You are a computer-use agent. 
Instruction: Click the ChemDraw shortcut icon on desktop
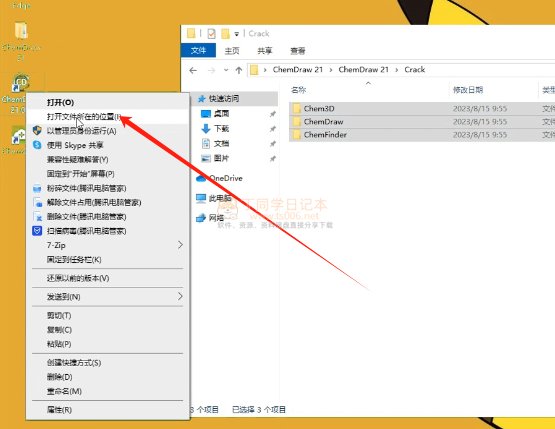click(21, 82)
